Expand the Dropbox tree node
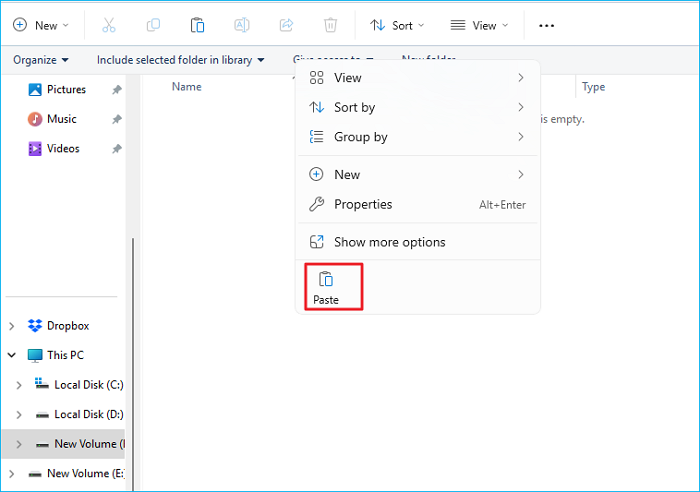 (x=12, y=326)
